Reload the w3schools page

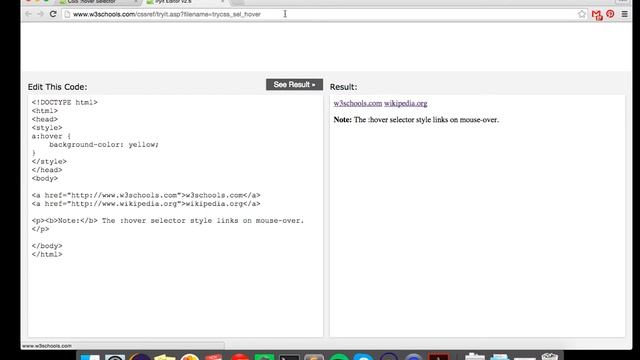click(x=53, y=14)
